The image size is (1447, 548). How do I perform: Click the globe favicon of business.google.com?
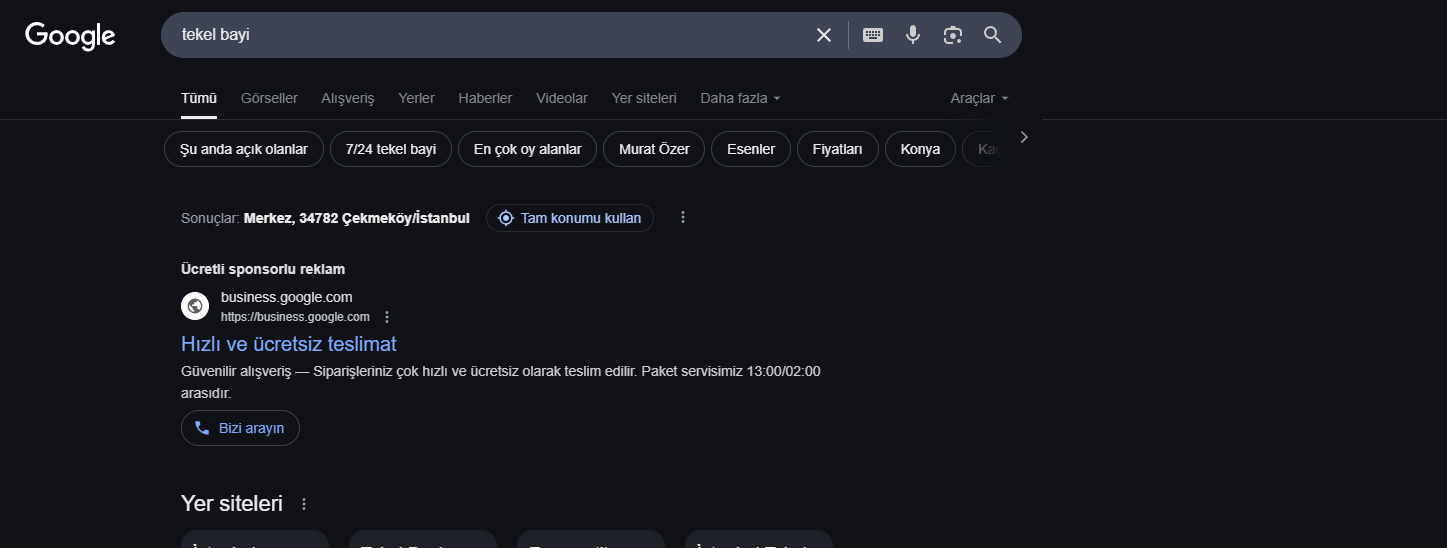195,306
